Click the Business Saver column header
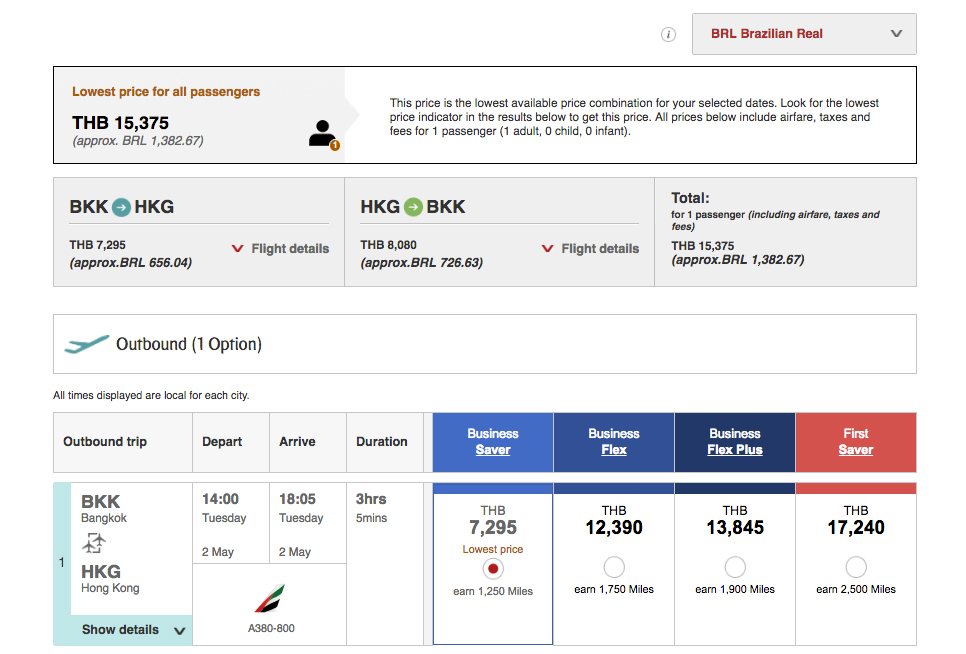Viewport: 966px width, 654px height. click(x=492, y=442)
